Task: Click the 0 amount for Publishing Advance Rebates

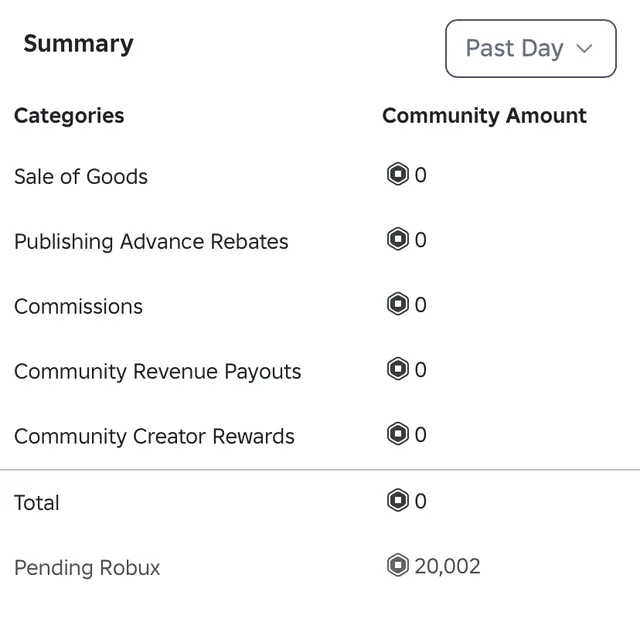Action: [x=421, y=240]
